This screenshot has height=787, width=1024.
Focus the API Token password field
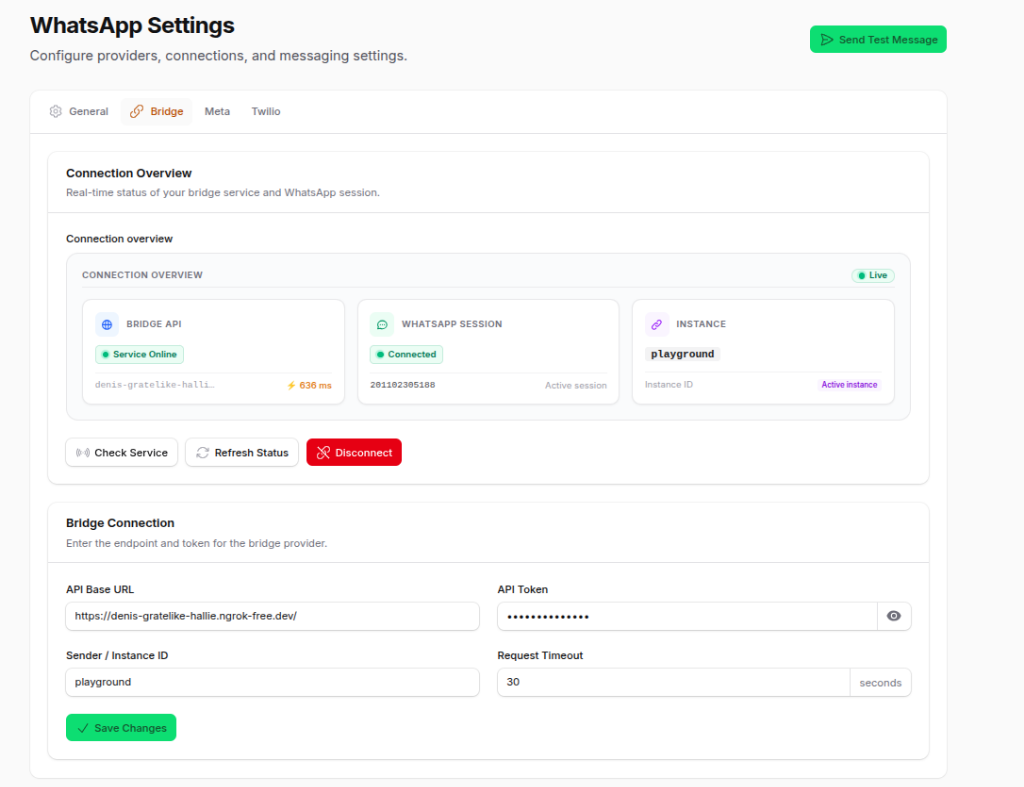687,617
